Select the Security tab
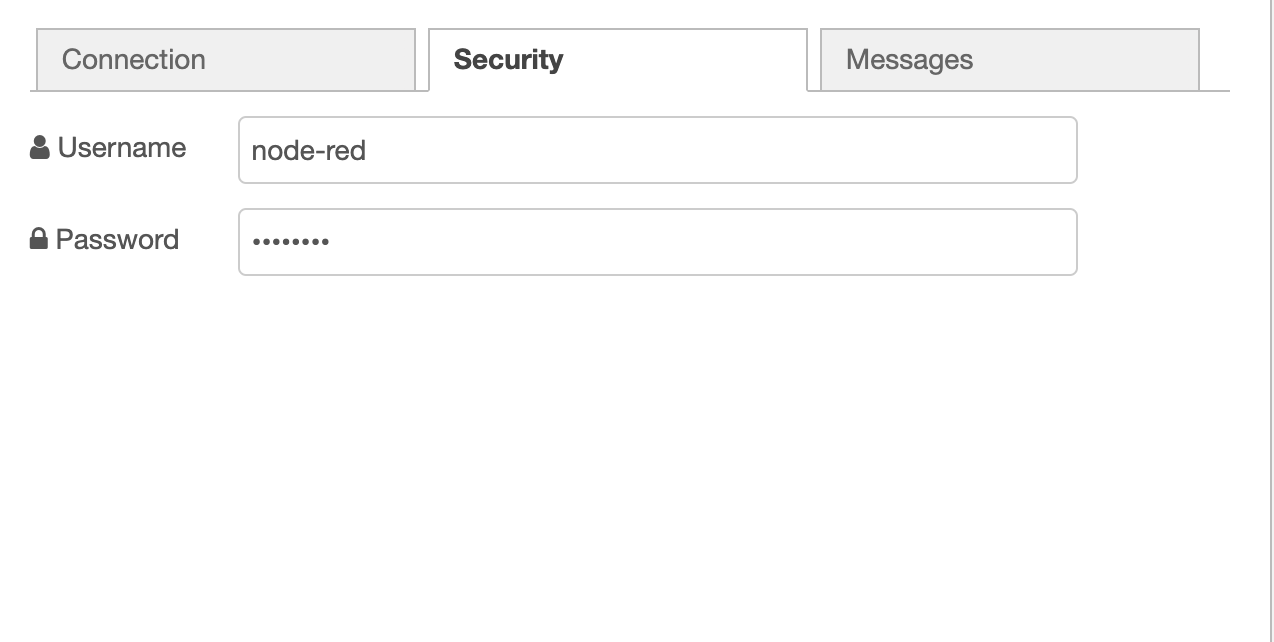 617,59
